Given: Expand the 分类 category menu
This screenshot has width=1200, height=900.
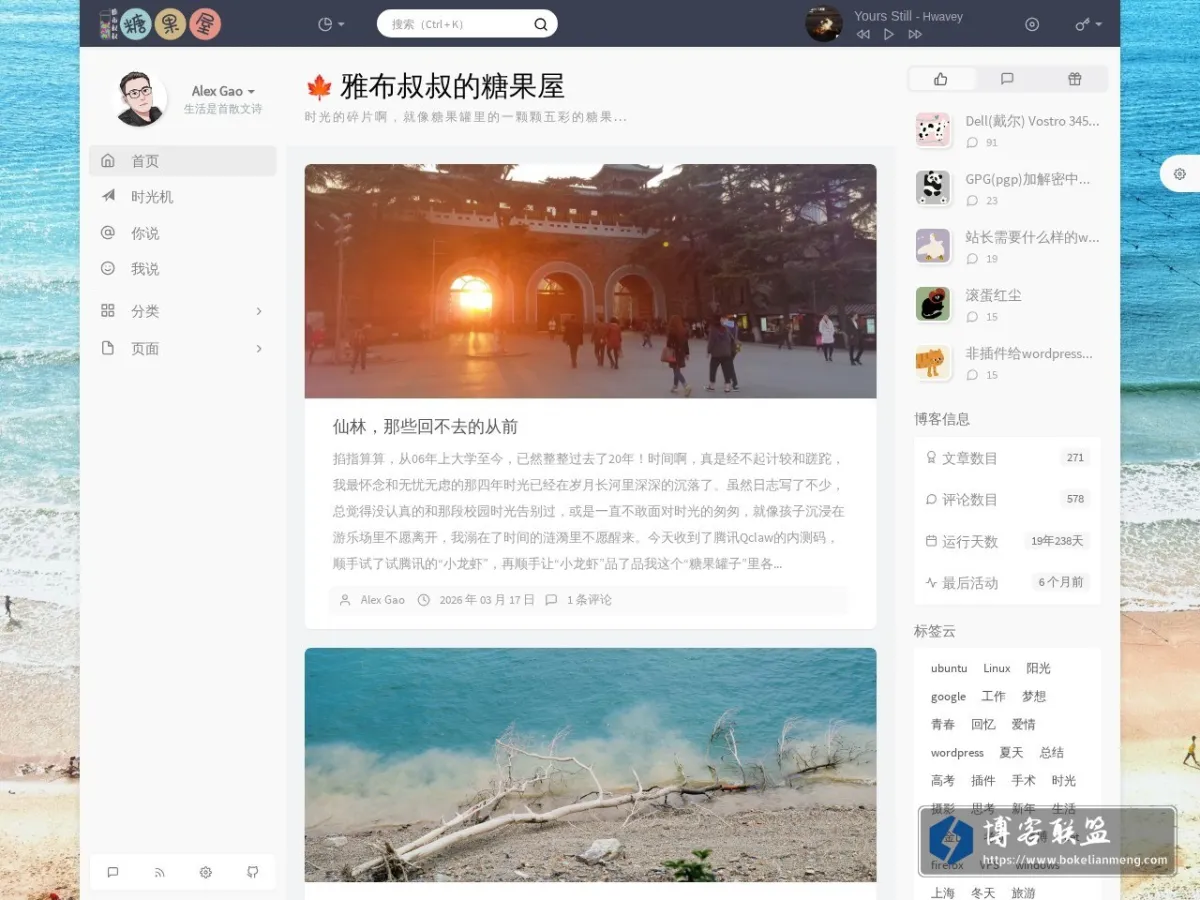Looking at the screenshot, I should [183, 311].
